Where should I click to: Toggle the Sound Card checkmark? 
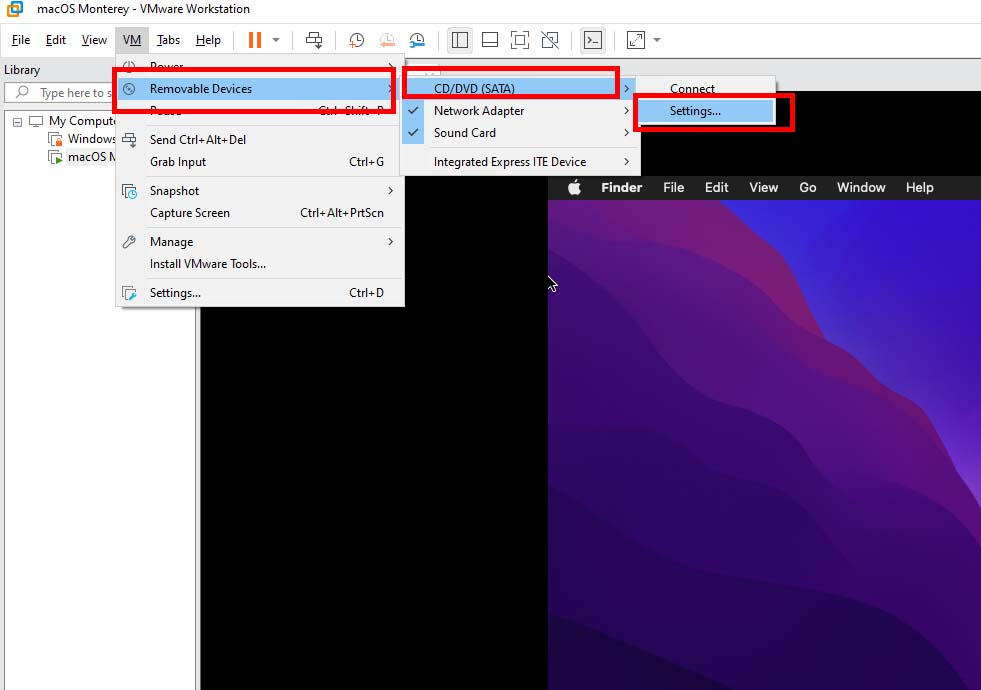tap(414, 133)
